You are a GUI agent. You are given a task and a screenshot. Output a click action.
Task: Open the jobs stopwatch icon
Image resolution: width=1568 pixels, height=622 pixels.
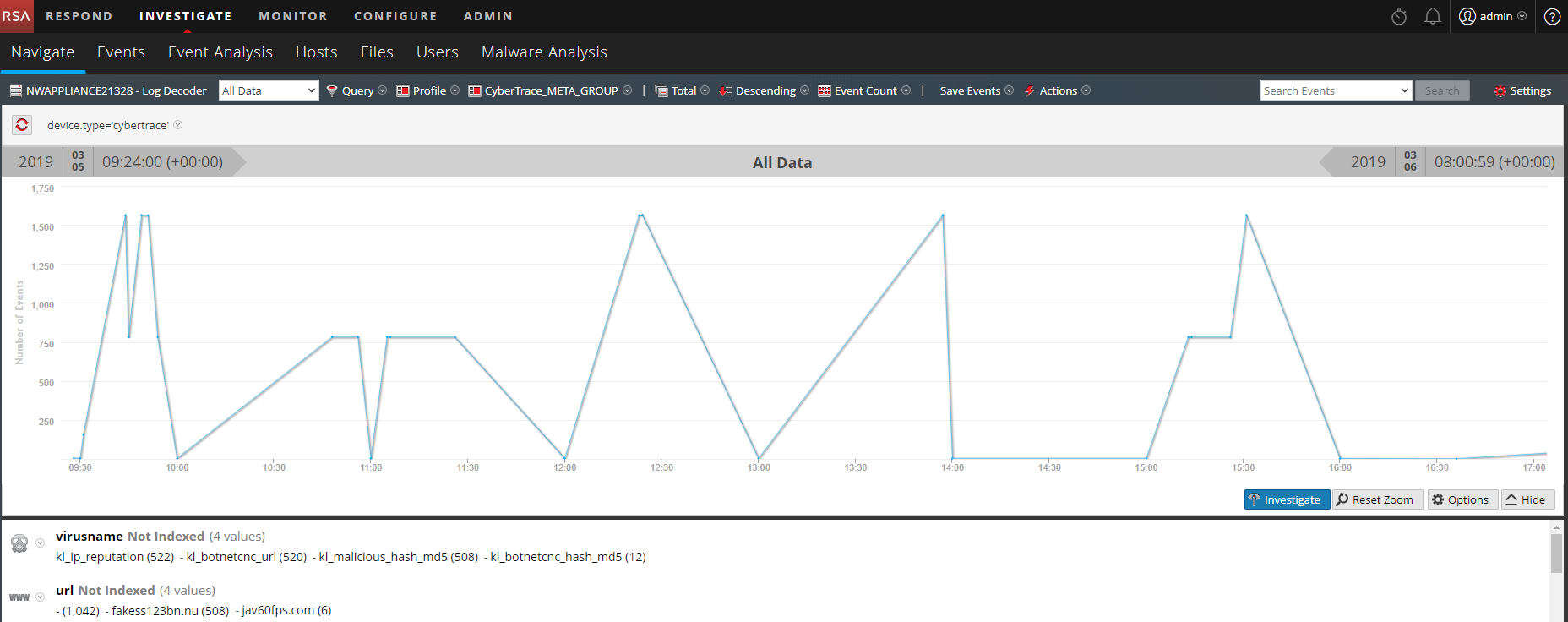pyautogui.click(x=1399, y=16)
